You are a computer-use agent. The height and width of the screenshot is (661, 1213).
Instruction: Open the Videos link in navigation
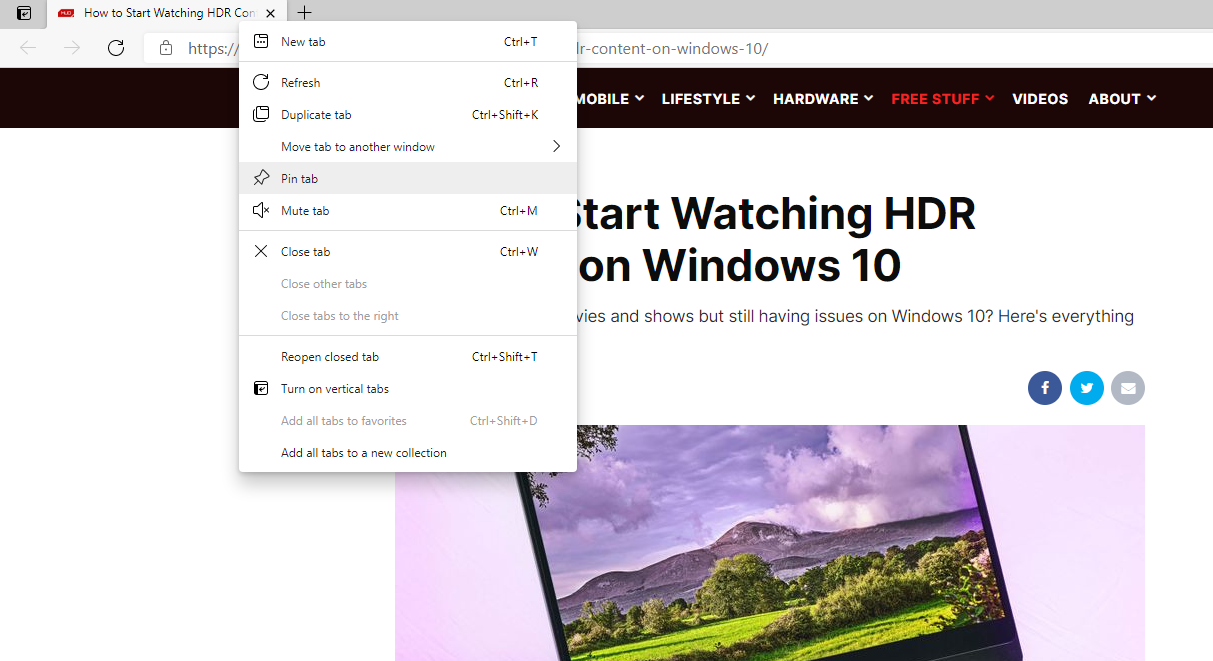coord(1040,99)
